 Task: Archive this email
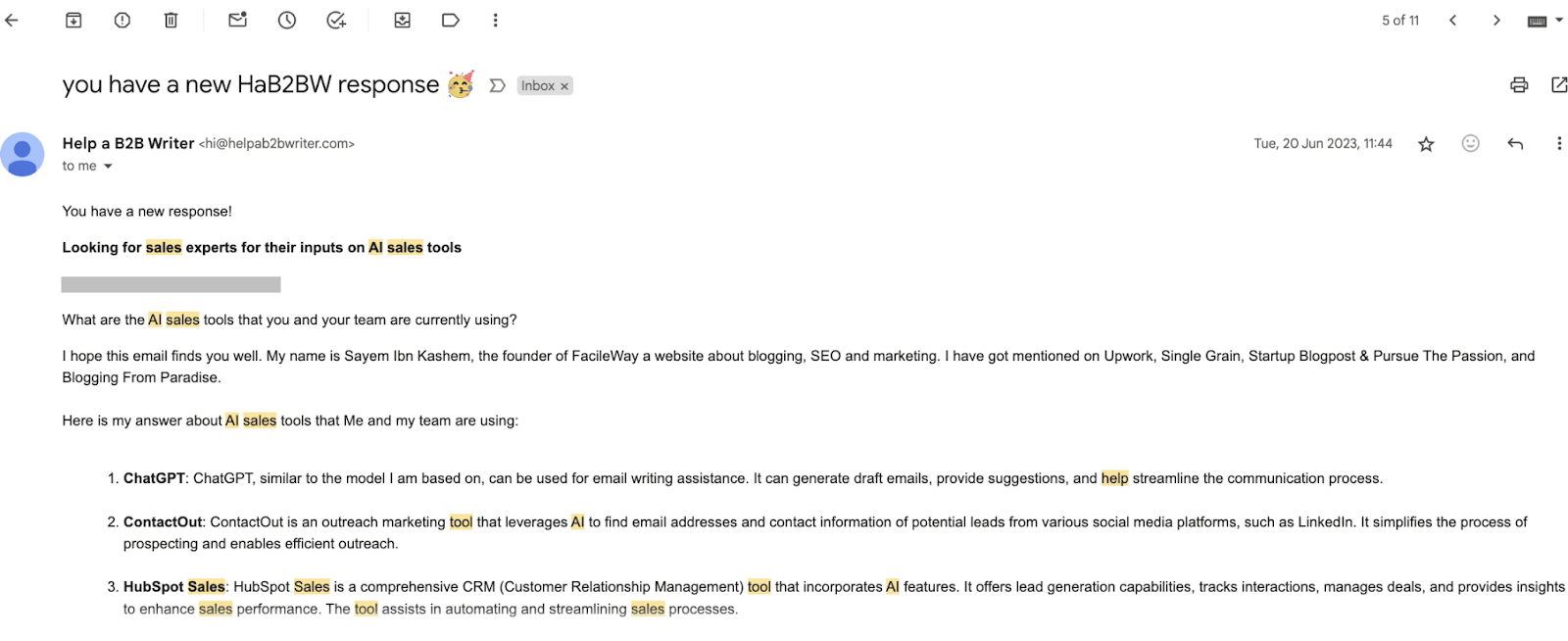(73, 20)
